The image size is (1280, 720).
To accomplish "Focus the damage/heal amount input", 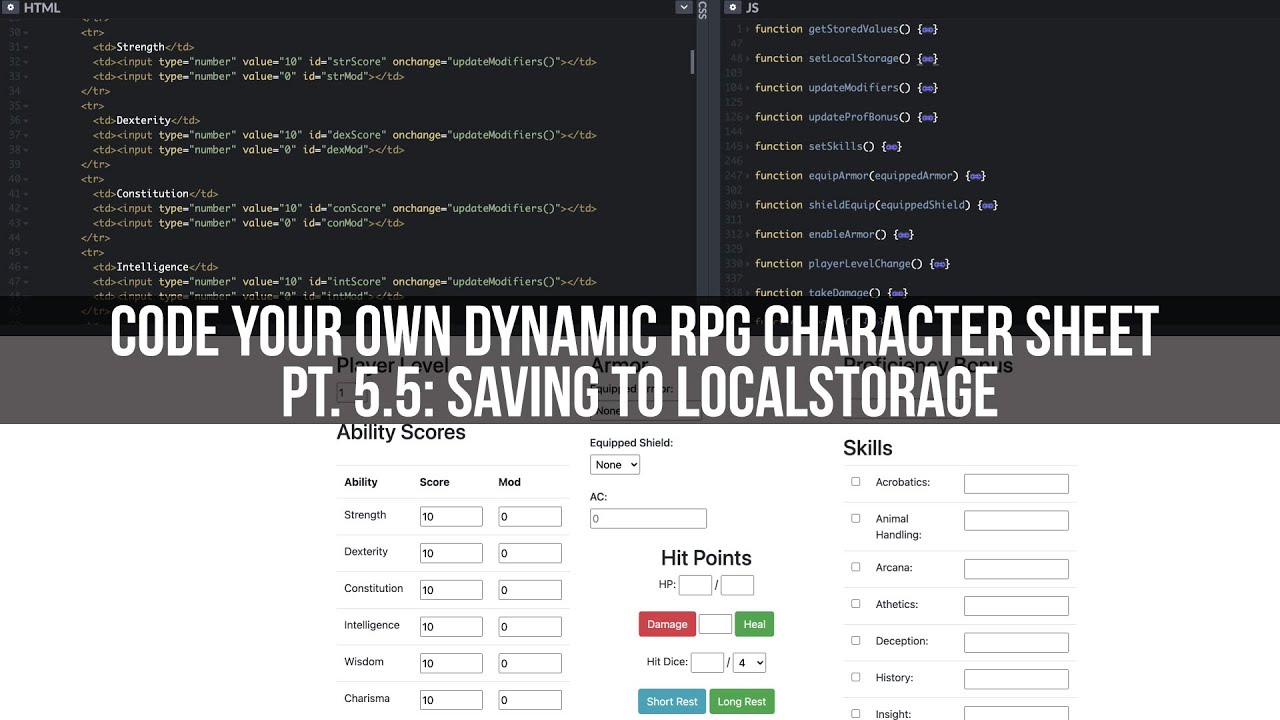I will point(715,624).
